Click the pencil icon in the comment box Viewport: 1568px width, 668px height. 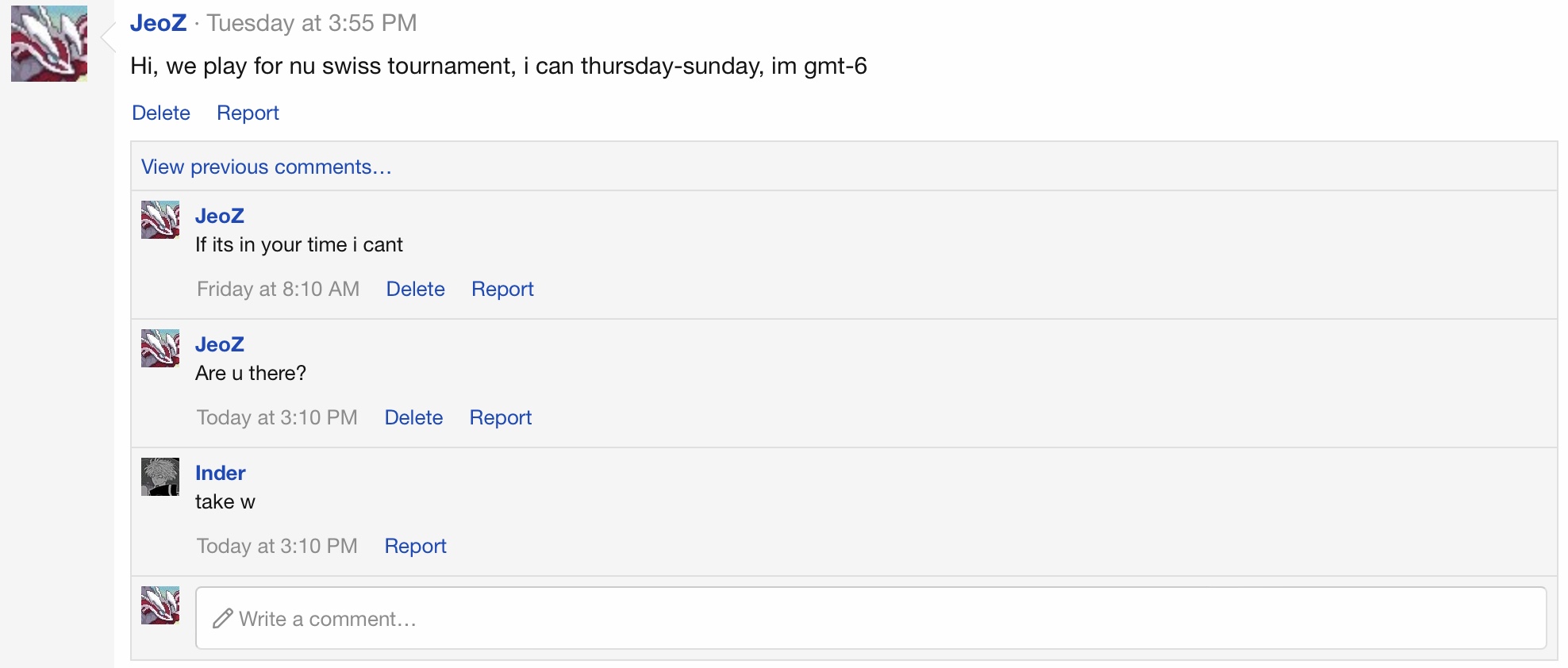point(223,619)
